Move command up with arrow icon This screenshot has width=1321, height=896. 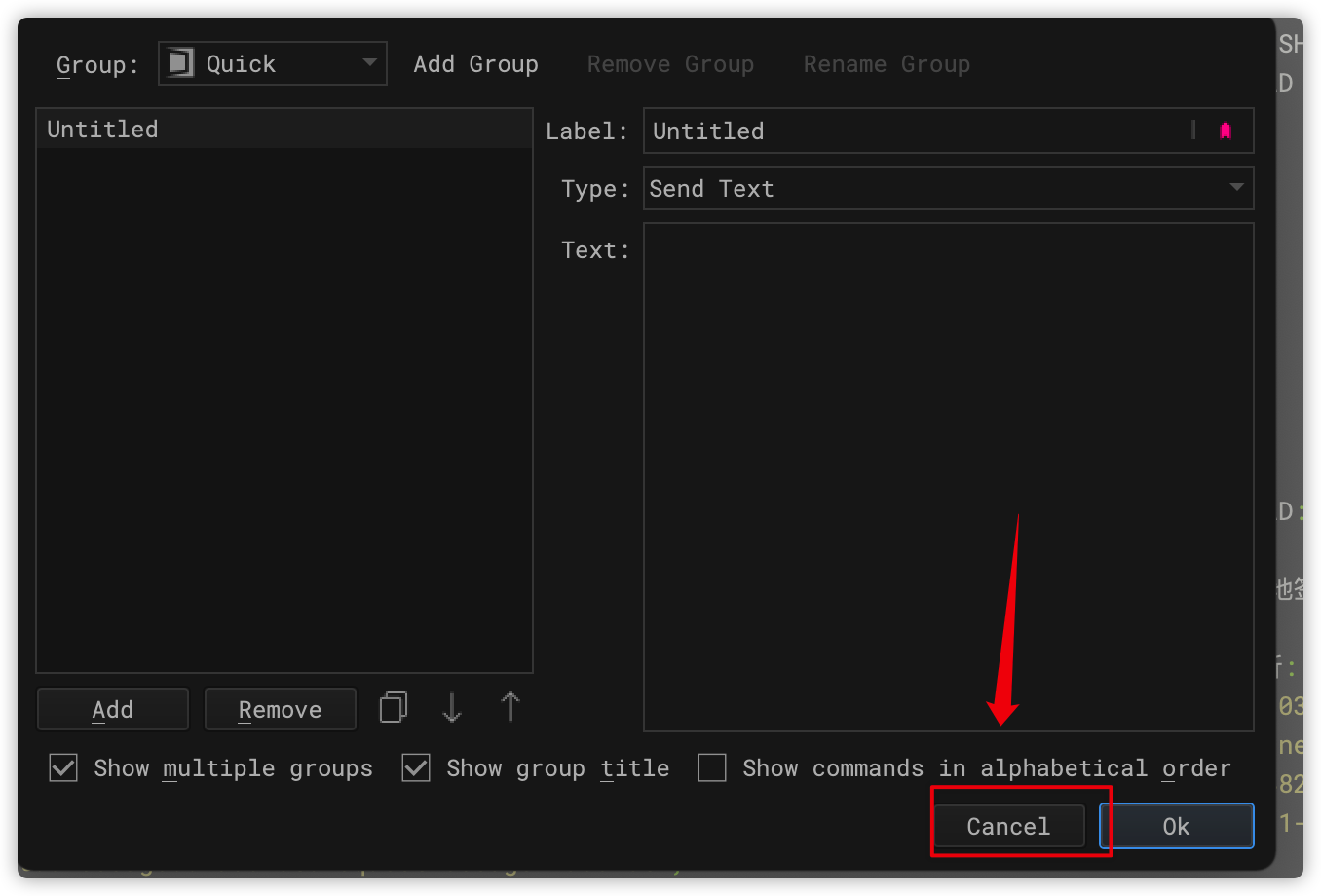[x=510, y=707]
